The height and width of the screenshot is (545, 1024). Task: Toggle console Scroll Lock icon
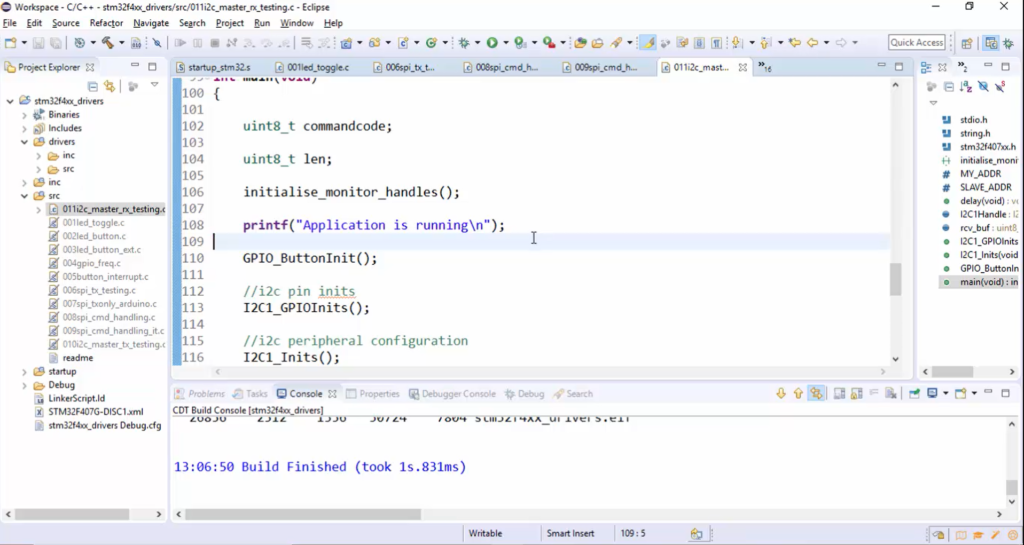856,393
